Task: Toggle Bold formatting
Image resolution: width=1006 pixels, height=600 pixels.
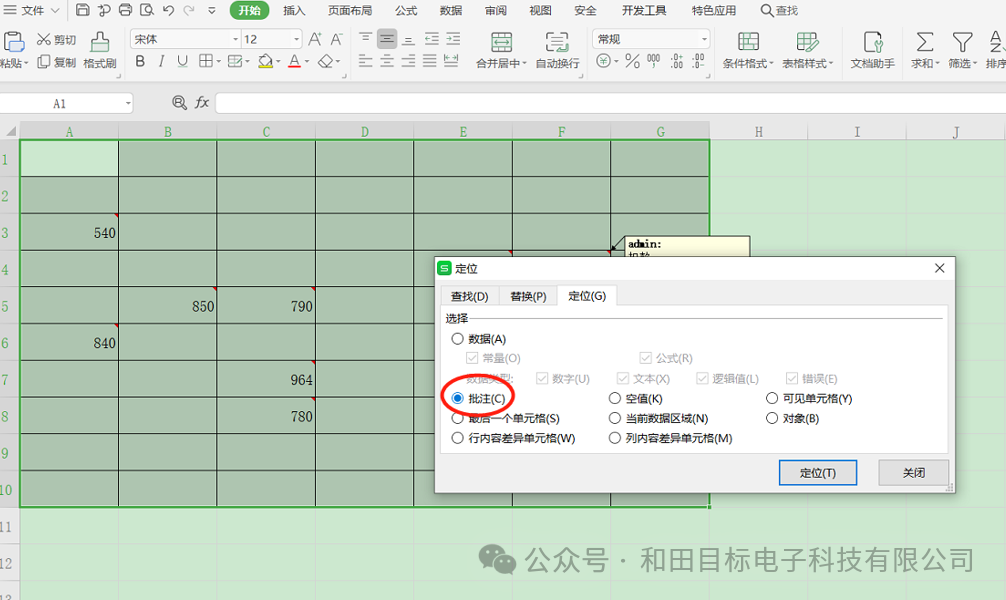Action: [140, 61]
